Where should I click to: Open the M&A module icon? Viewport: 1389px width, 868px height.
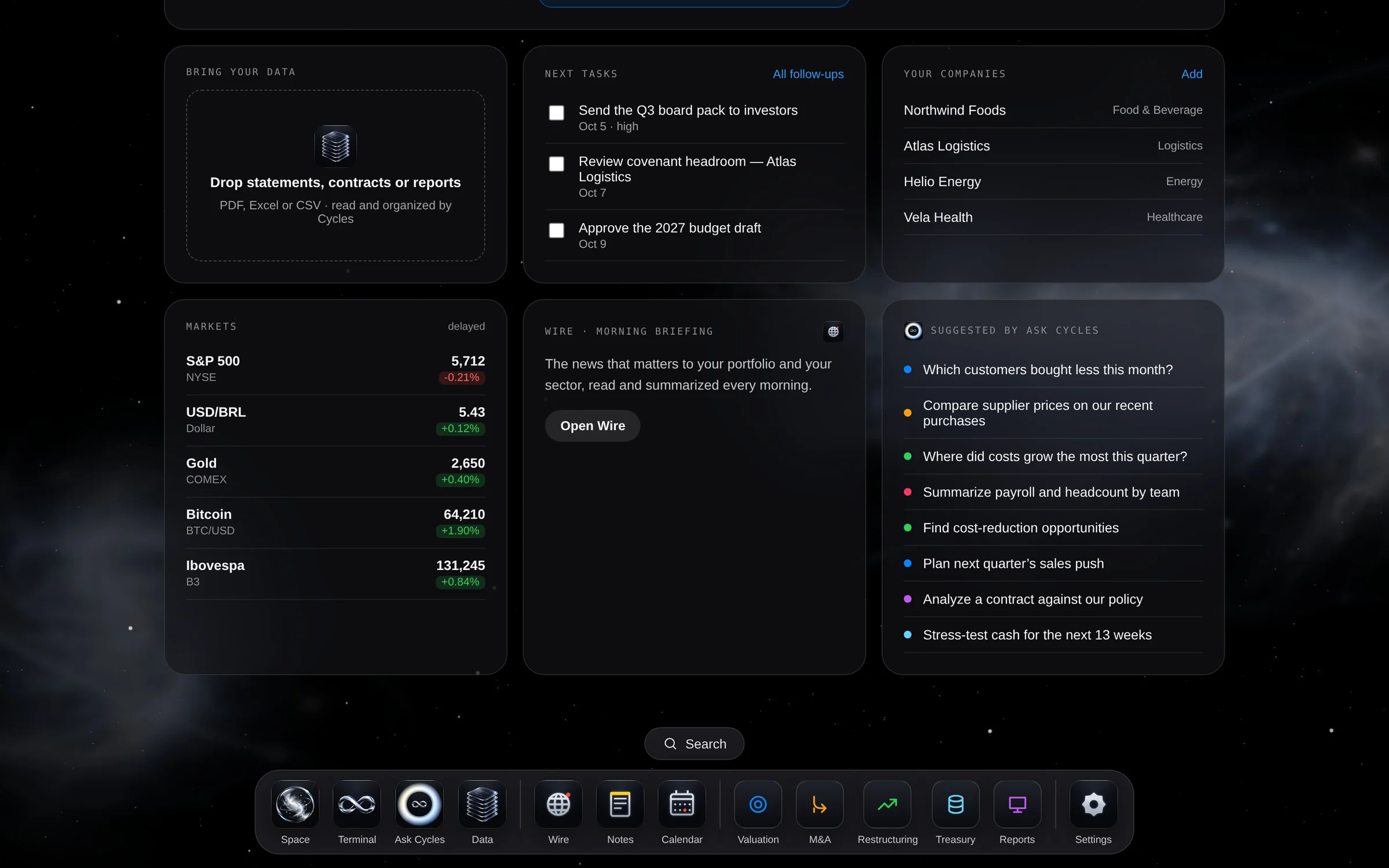pyautogui.click(x=820, y=804)
